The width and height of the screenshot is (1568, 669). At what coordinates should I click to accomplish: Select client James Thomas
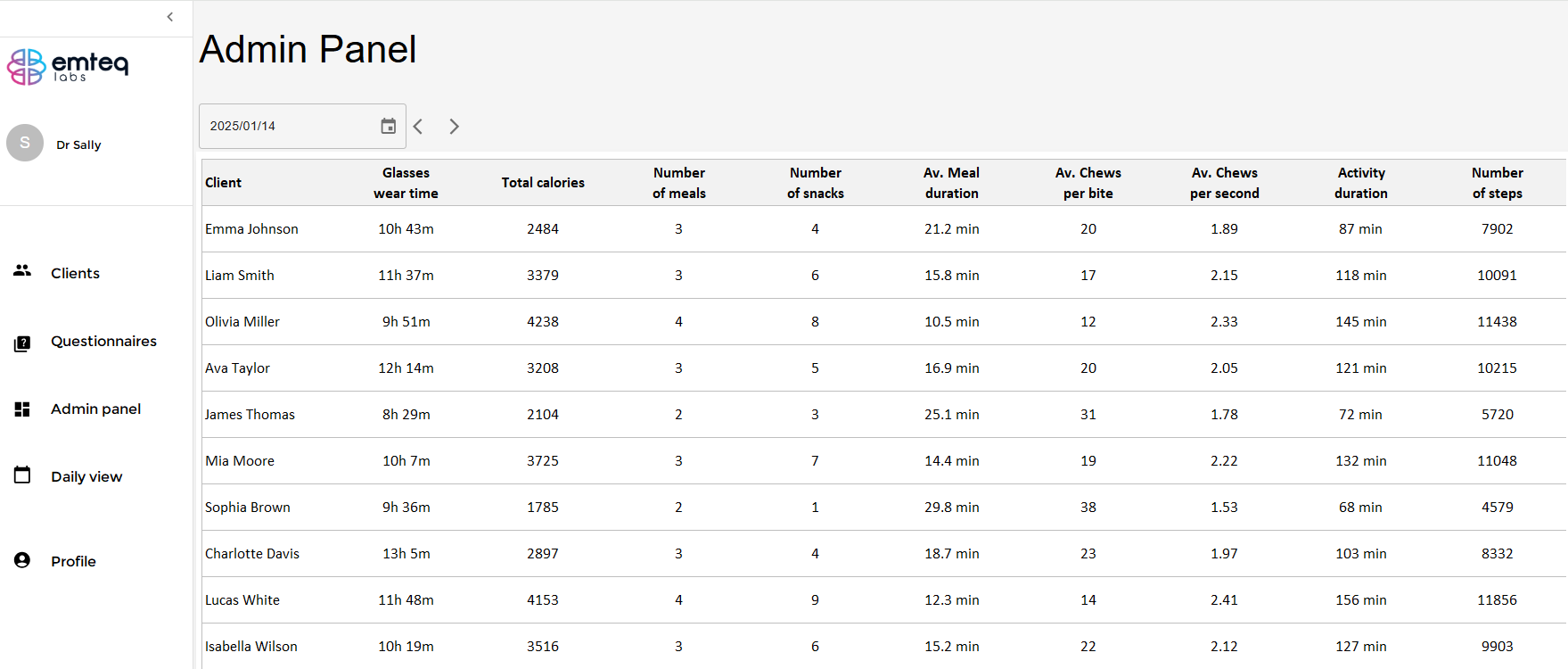[250, 415]
